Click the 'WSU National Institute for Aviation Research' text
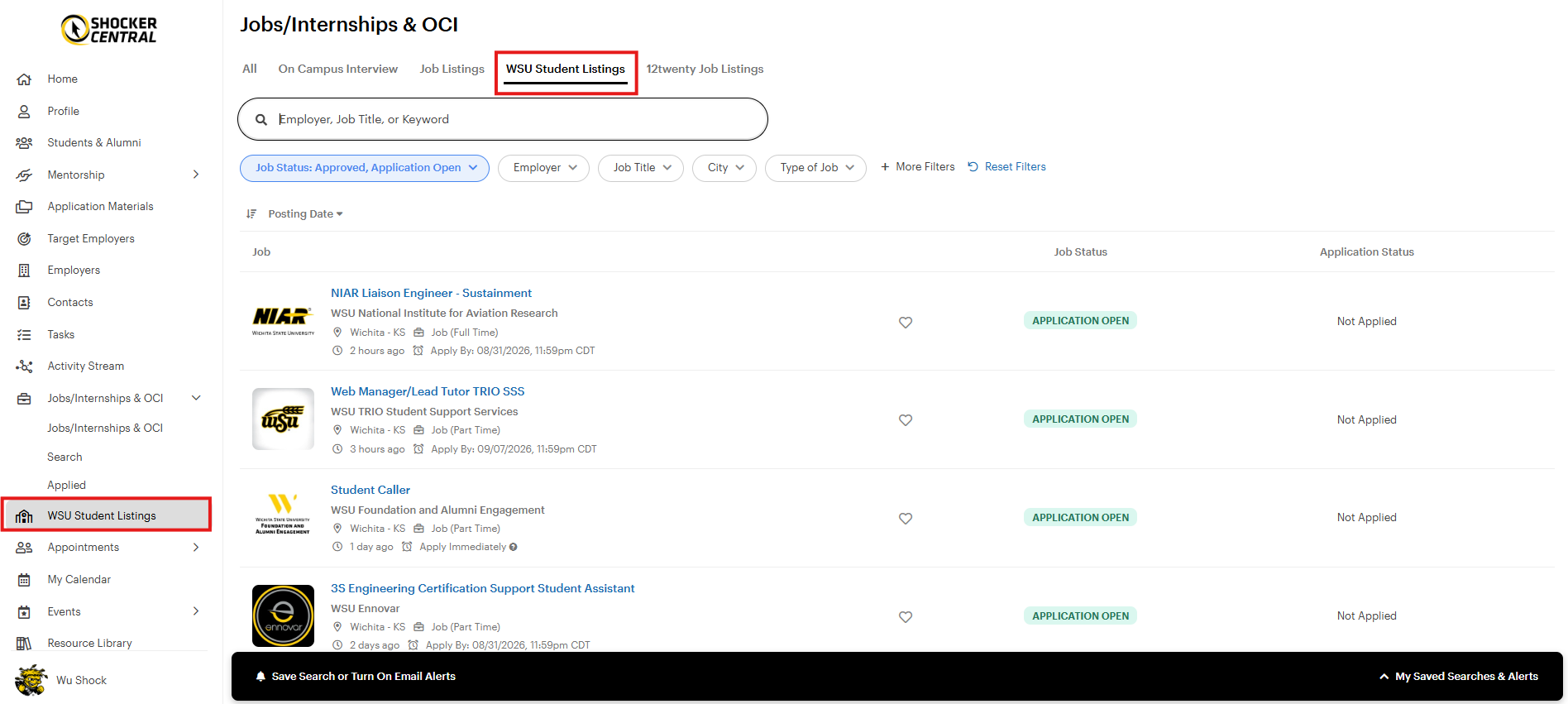Image resolution: width=1568 pixels, height=704 pixels. click(x=444, y=314)
